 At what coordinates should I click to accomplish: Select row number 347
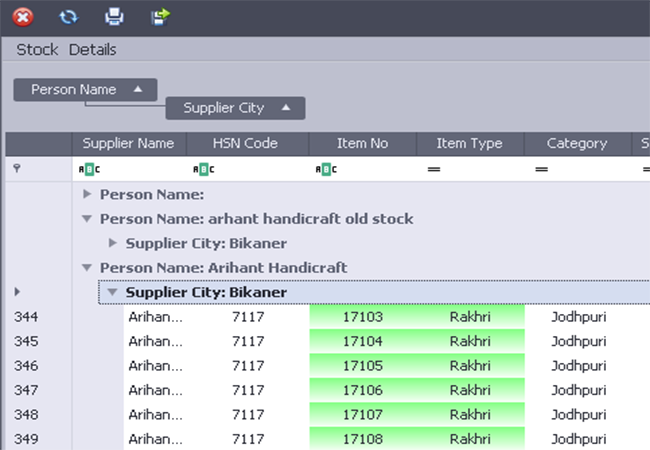point(26,390)
